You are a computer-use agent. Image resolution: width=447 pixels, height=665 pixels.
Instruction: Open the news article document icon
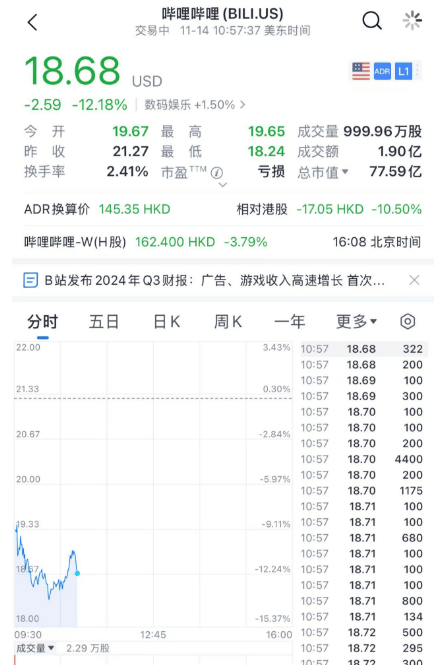(31, 280)
